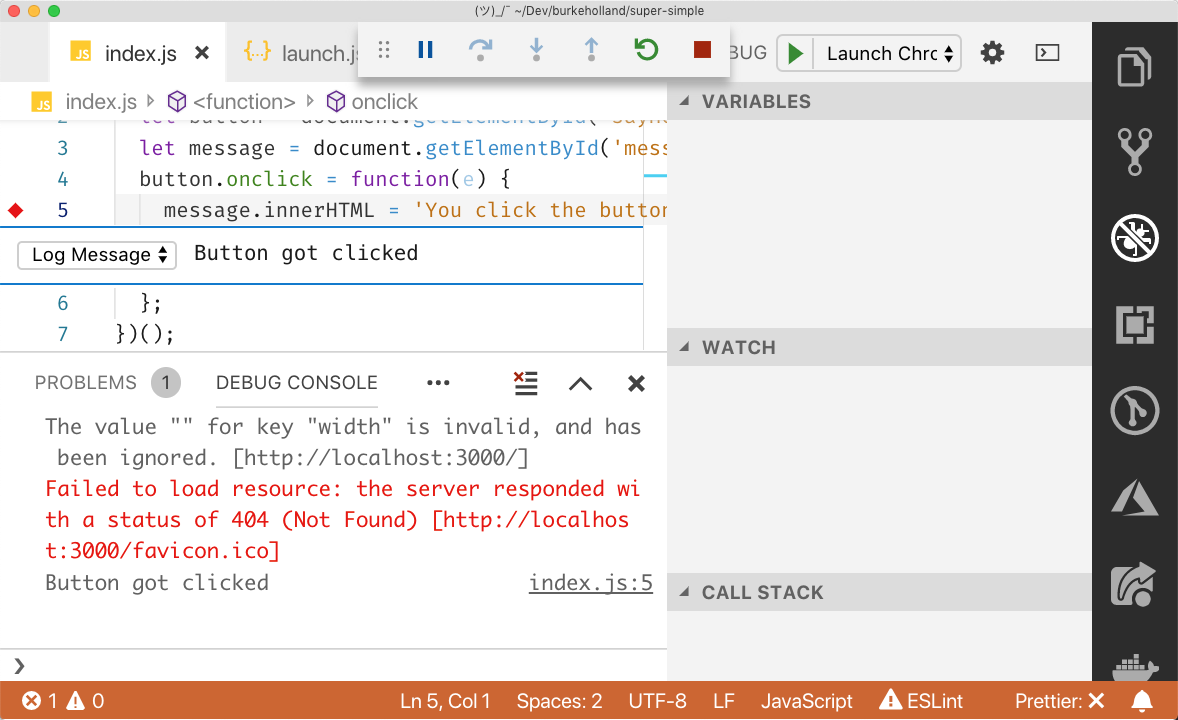Open the Log Message type dropdown
The image size is (1178, 720).
pyautogui.click(x=97, y=255)
